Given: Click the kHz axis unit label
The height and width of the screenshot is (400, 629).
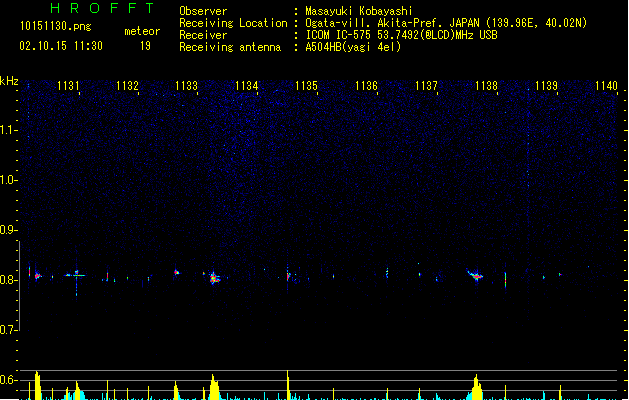Looking at the screenshot, I should [9, 81].
